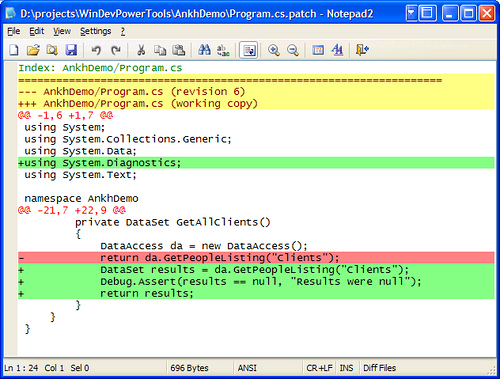Screen dimensions: 500x379
Task: Click 'Col 1' in status bar
Action: [x=54, y=368]
